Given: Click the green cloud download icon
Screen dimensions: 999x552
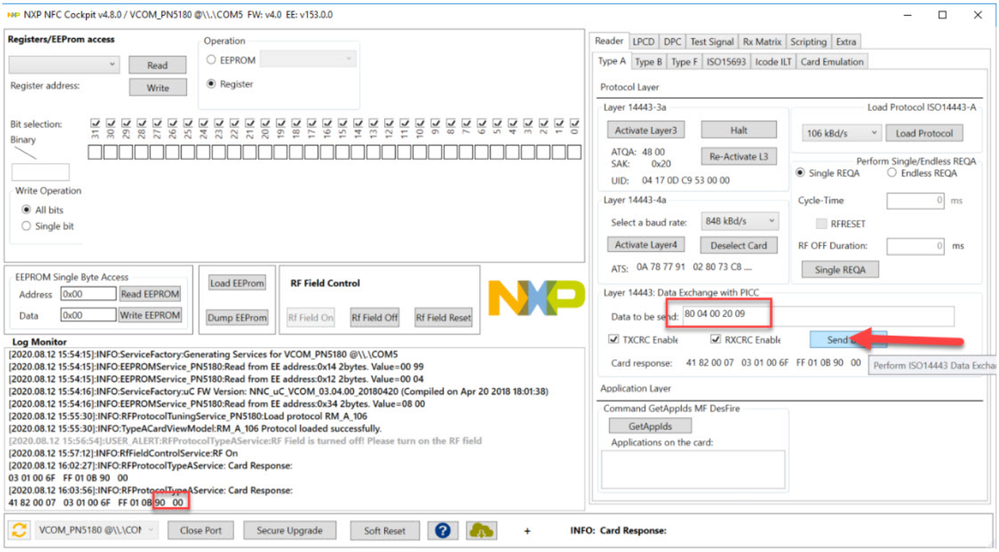Looking at the screenshot, I should point(481,530).
